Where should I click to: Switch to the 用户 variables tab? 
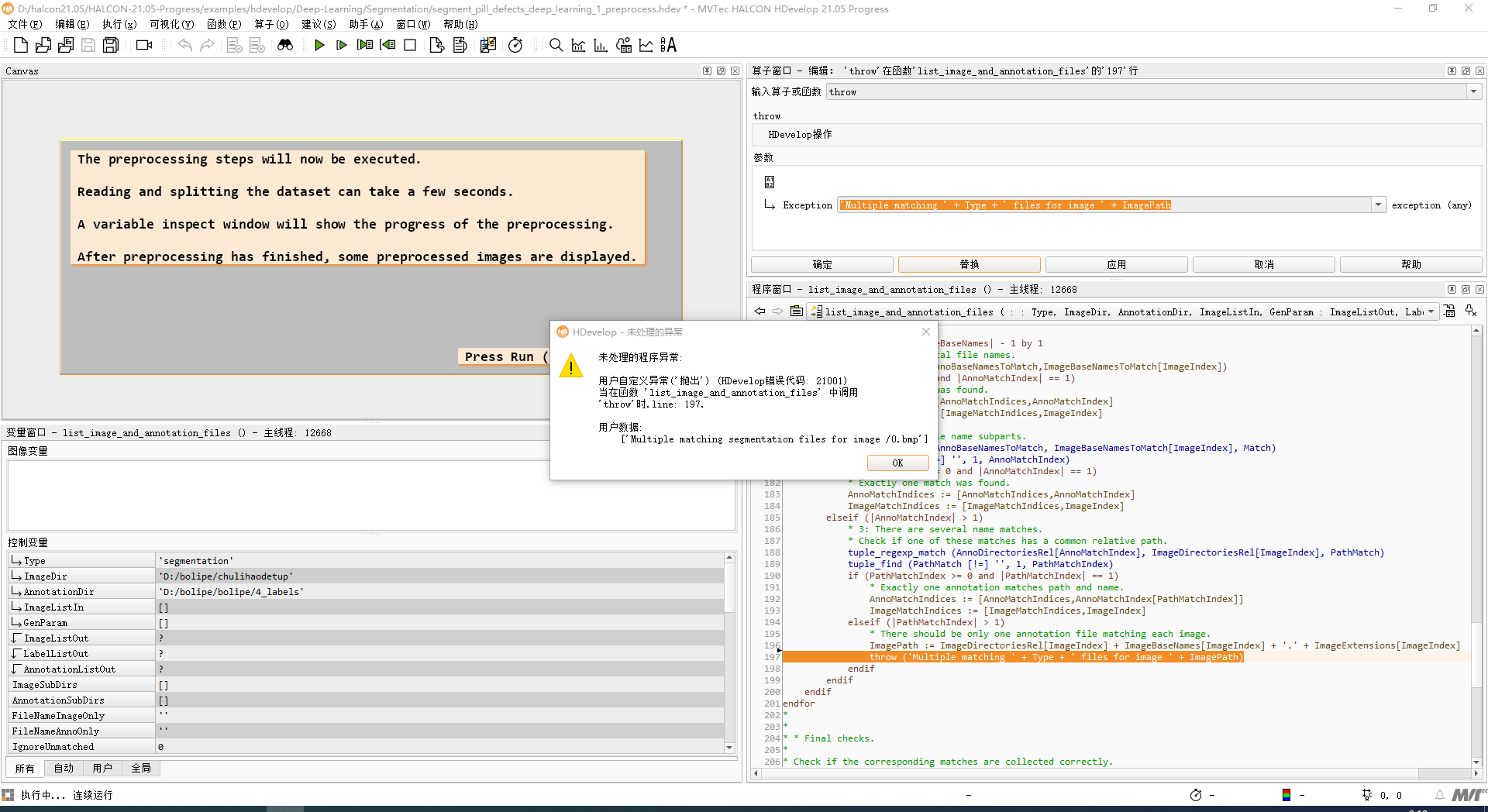pyautogui.click(x=102, y=768)
